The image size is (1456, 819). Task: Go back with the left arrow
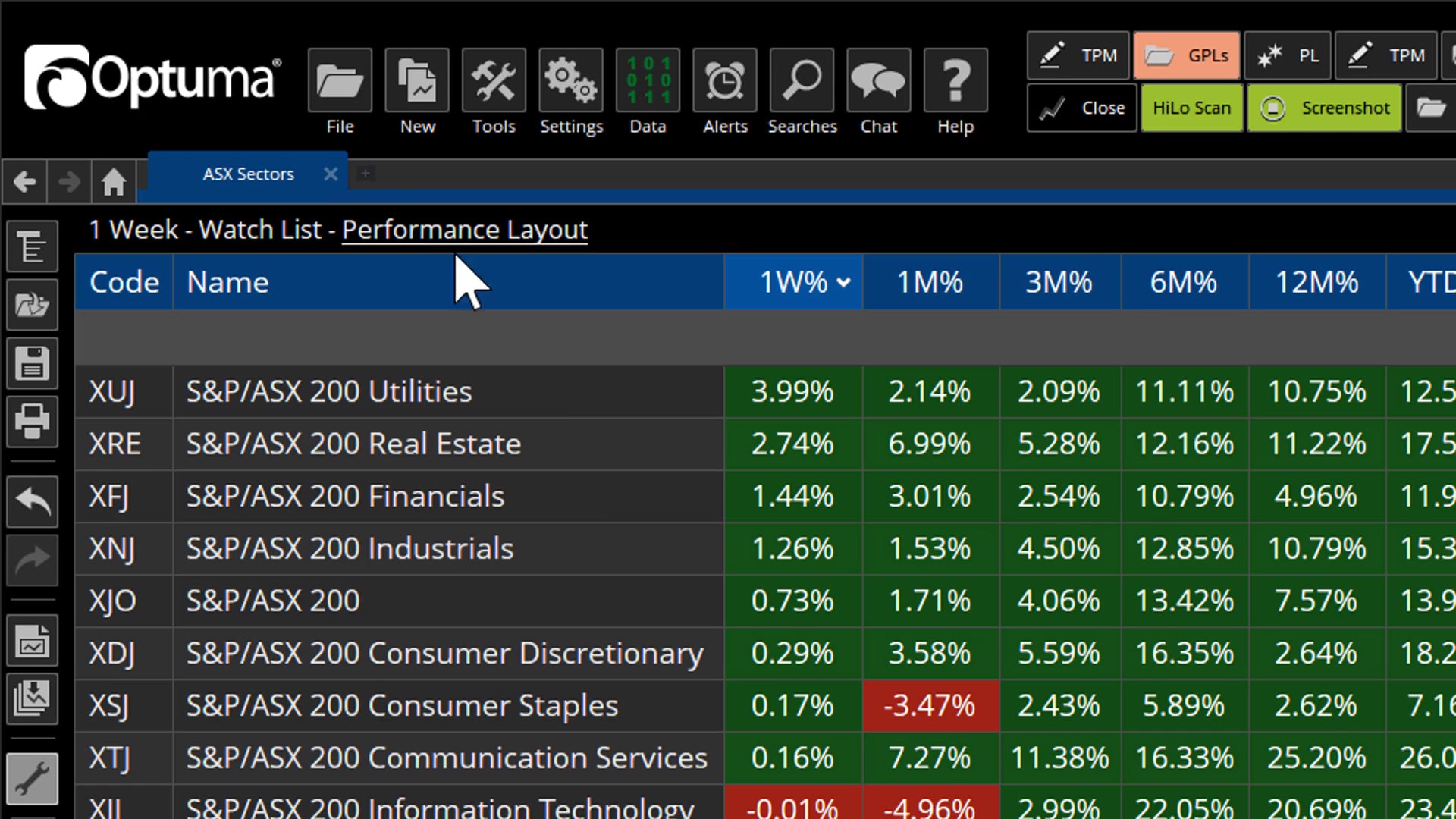click(24, 181)
